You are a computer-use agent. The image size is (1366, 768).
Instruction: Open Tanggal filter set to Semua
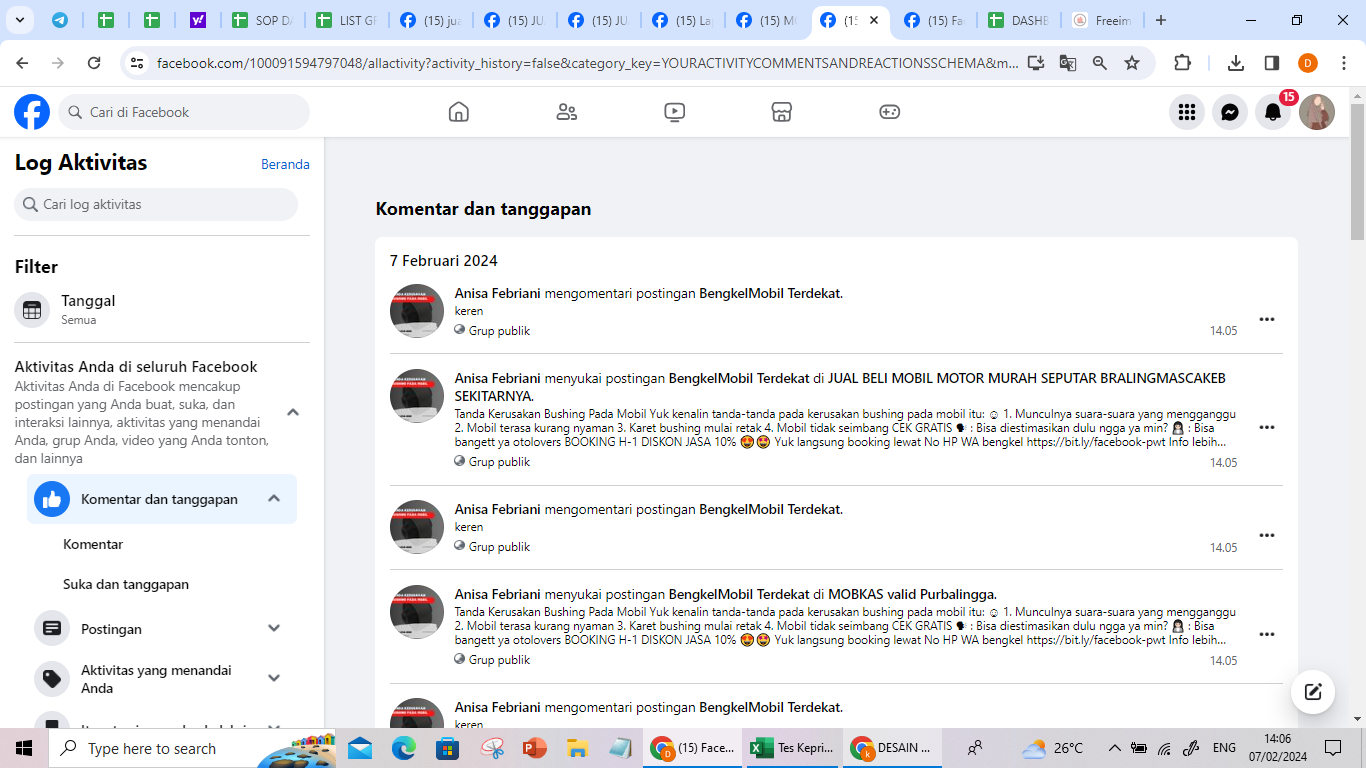[162, 310]
